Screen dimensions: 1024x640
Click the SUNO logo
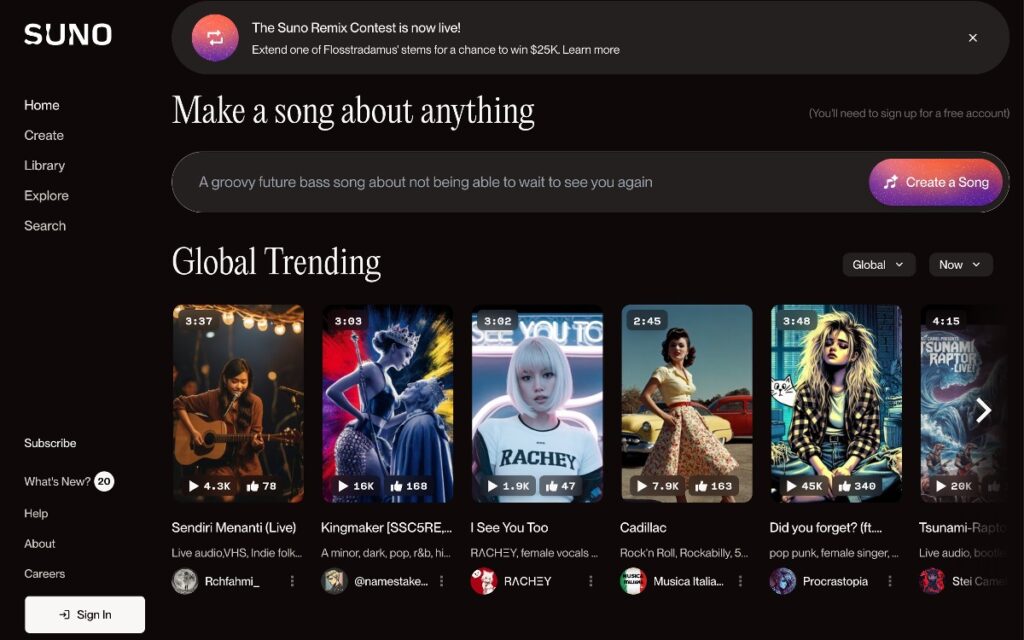[x=66, y=35]
